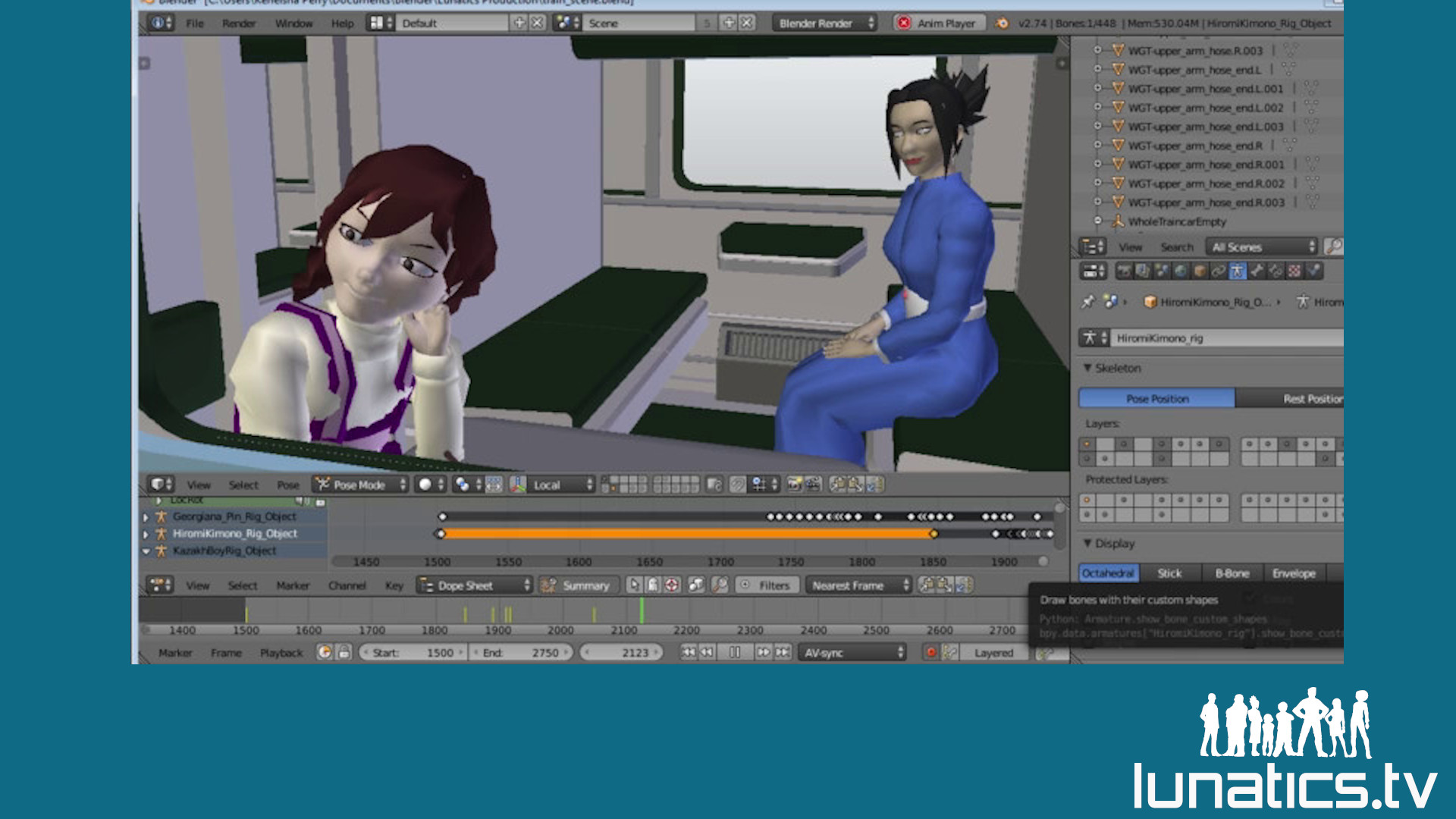Open the World properties tab icon
The width and height of the screenshot is (1456, 819).
pyautogui.click(x=1181, y=271)
